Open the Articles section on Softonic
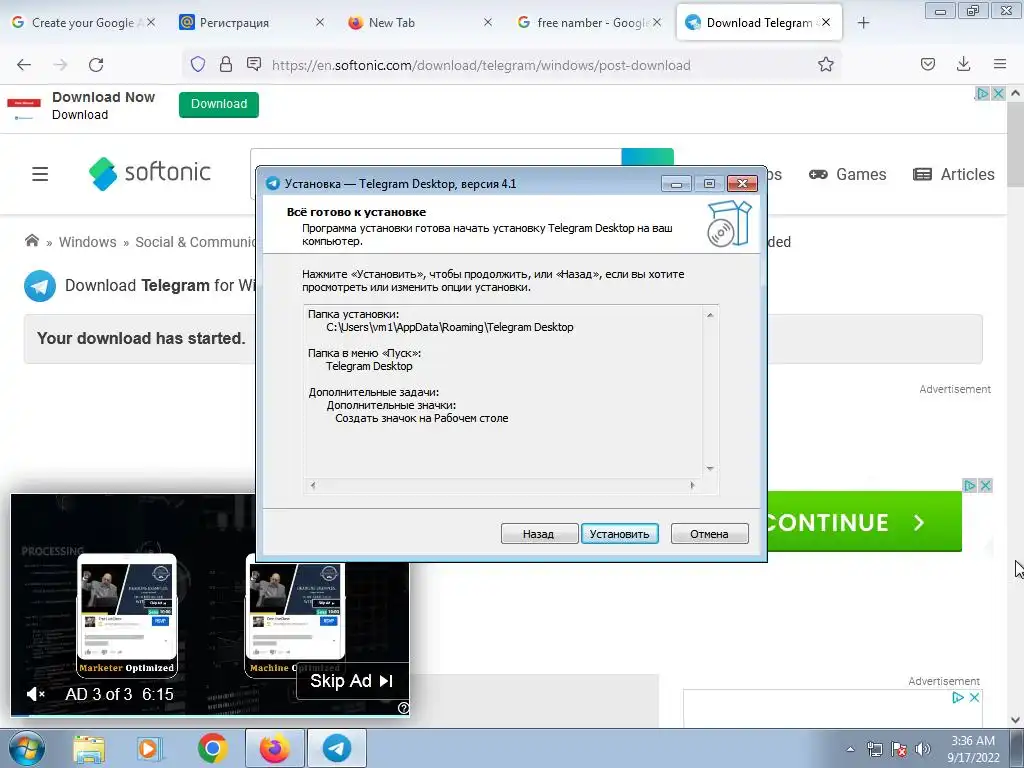 point(953,174)
